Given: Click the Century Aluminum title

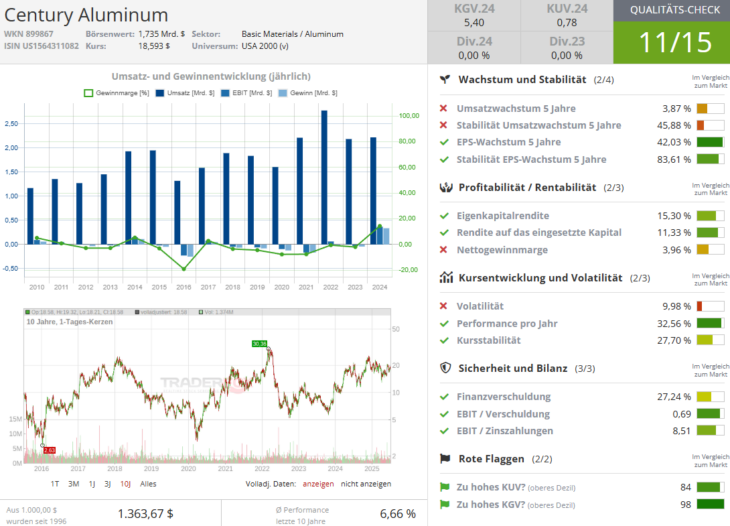Looking at the screenshot, I should pos(86,15).
